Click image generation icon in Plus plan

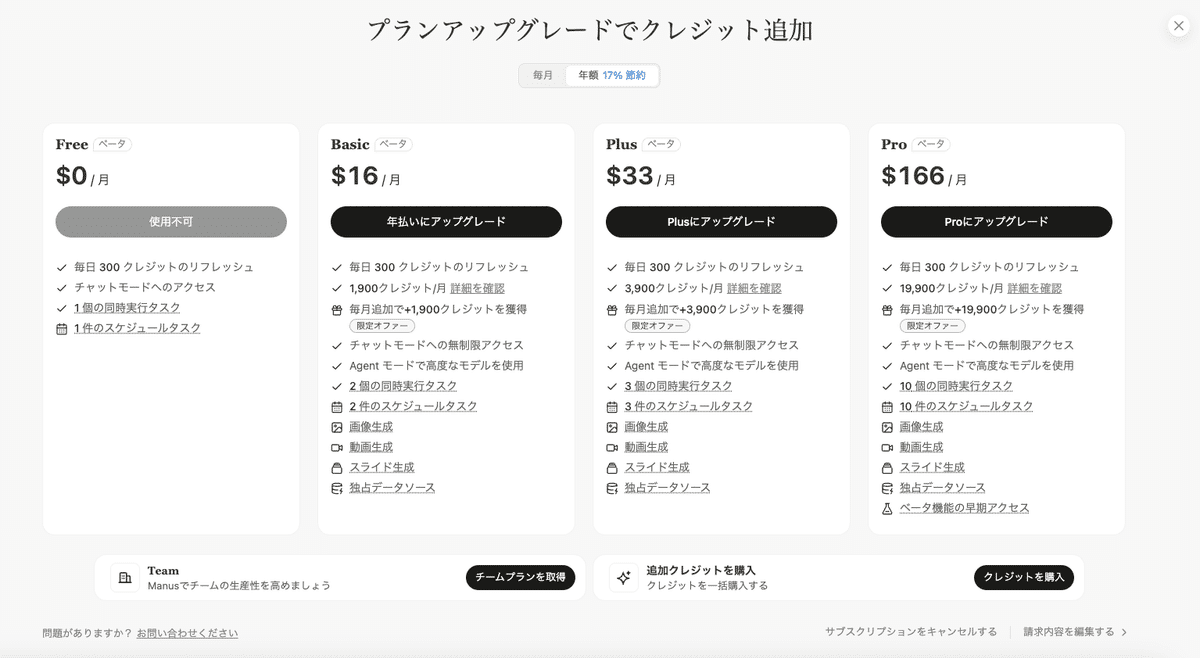click(612, 427)
